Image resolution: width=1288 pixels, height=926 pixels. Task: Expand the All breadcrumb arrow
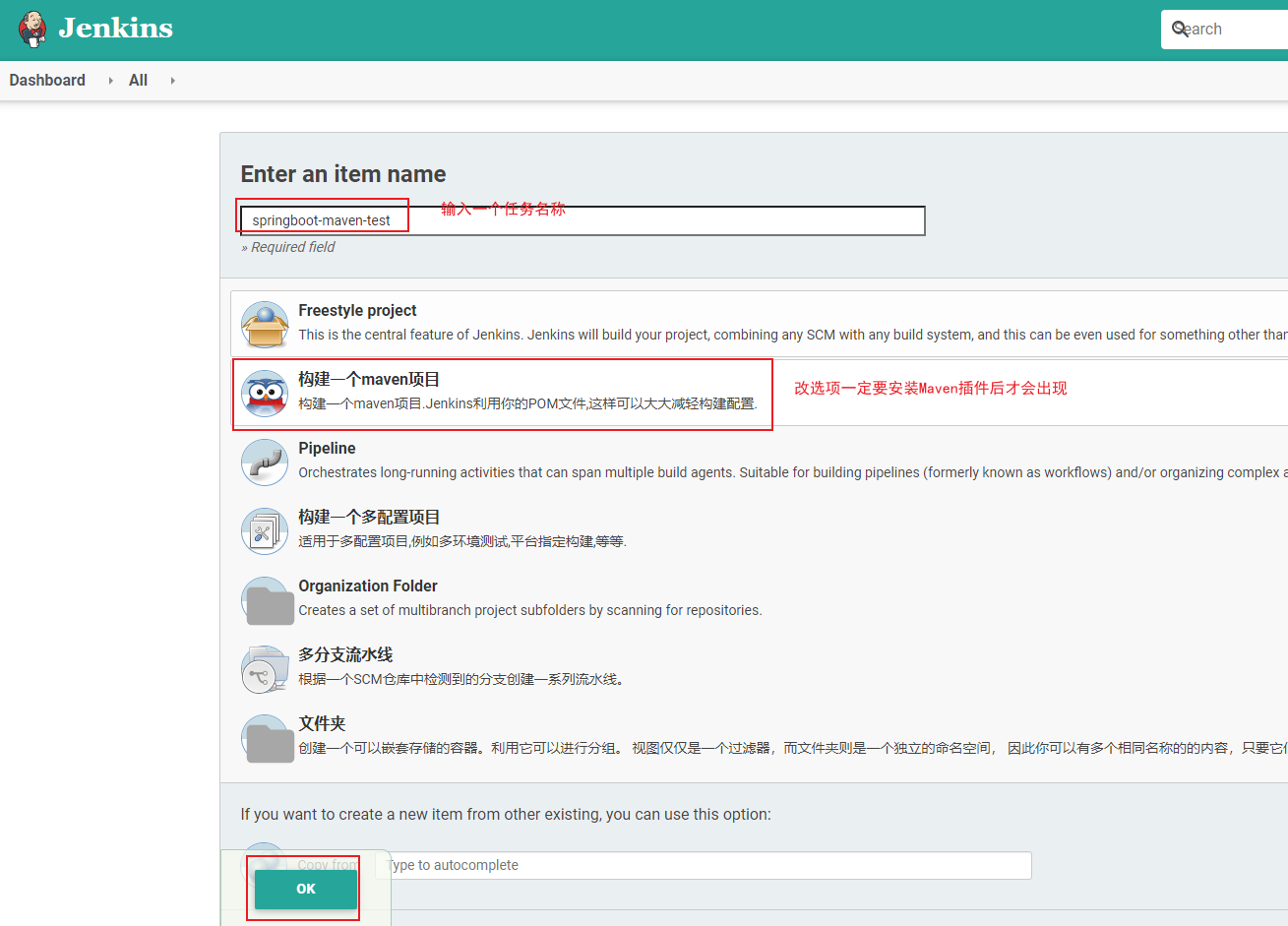[172, 81]
